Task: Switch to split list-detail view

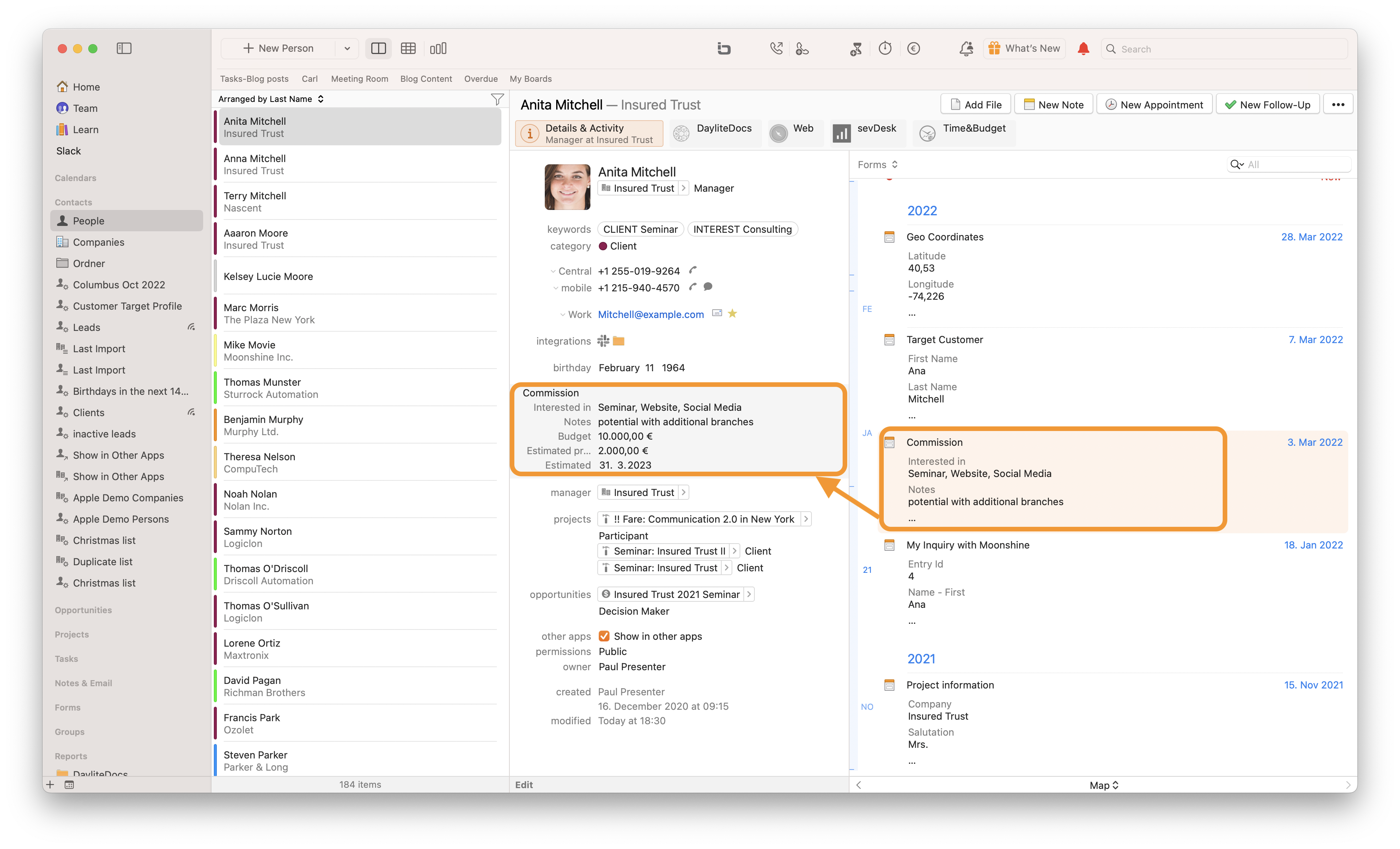Action: [379, 48]
